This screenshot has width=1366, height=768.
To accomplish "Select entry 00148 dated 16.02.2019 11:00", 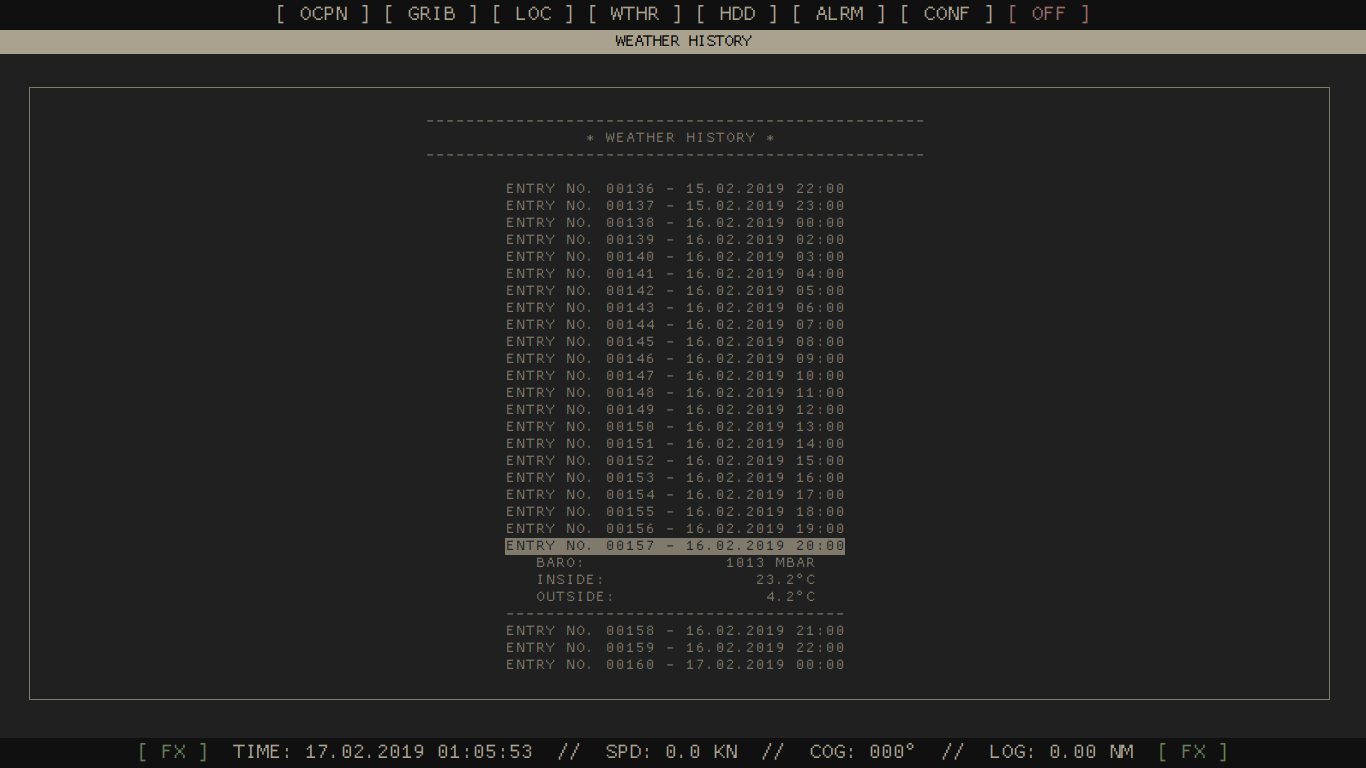I will coord(675,393).
